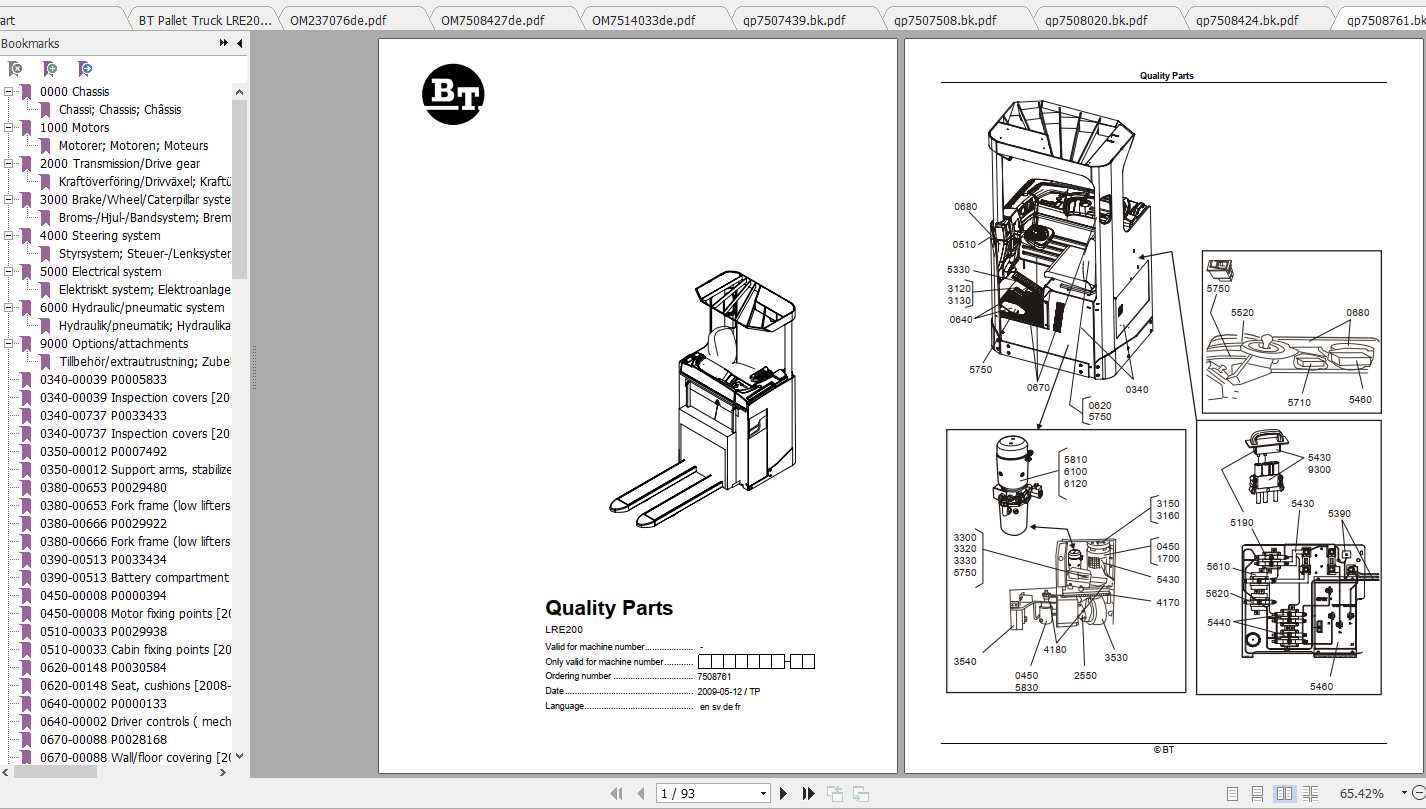Open the 0000 Chassis bookmark
Screen dimensions: 1426x809
coord(75,92)
